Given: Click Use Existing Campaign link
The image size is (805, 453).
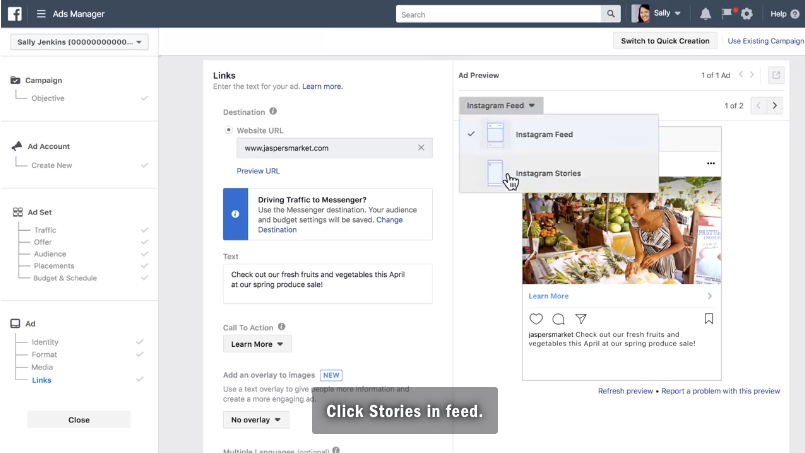Looking at the screenshot, I should tap(765, 41).
